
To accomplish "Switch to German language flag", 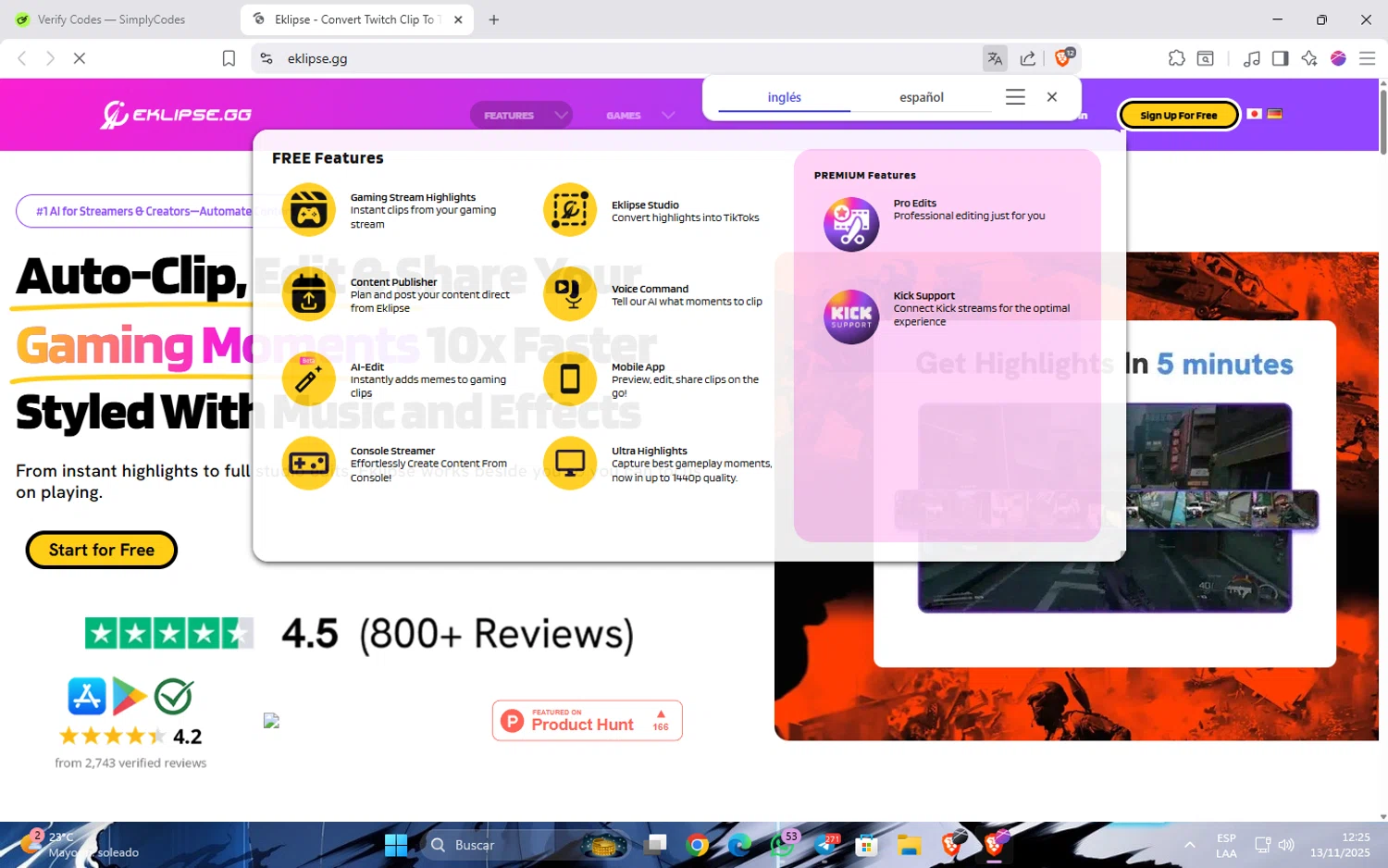I will [1274, 114].
